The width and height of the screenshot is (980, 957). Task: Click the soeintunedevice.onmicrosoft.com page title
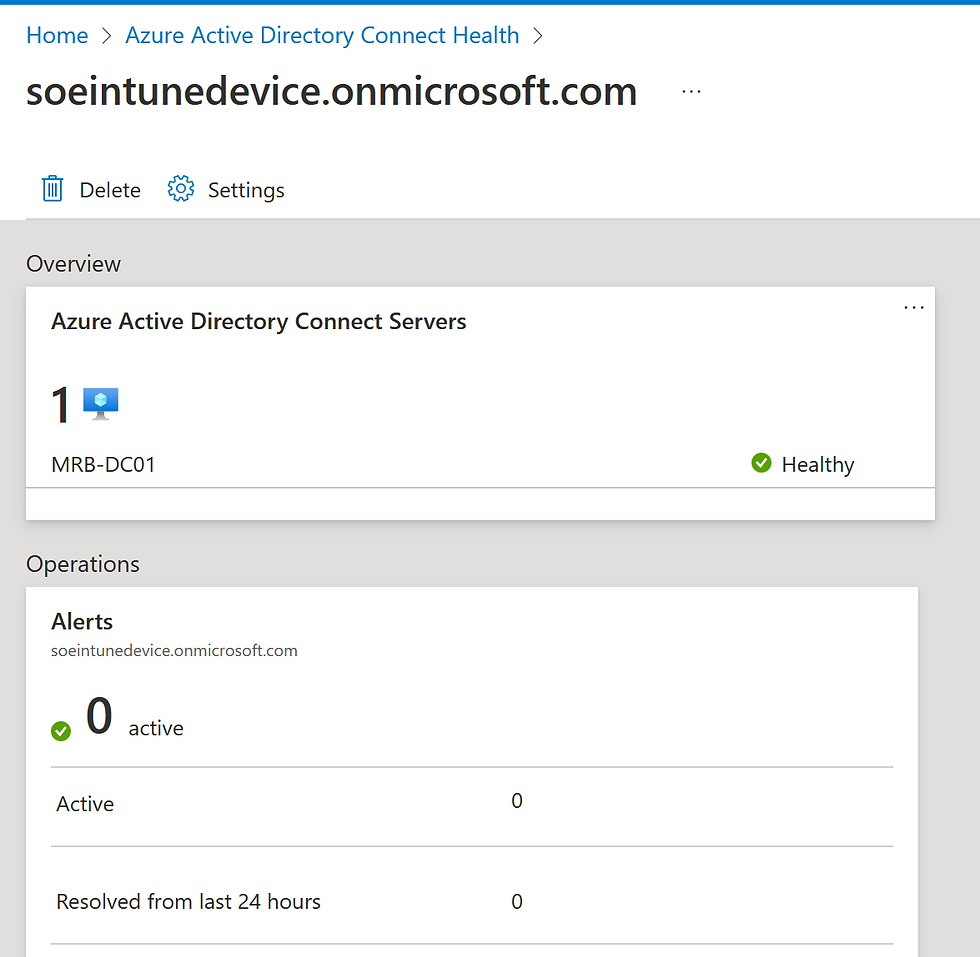(x=331, y=92)
